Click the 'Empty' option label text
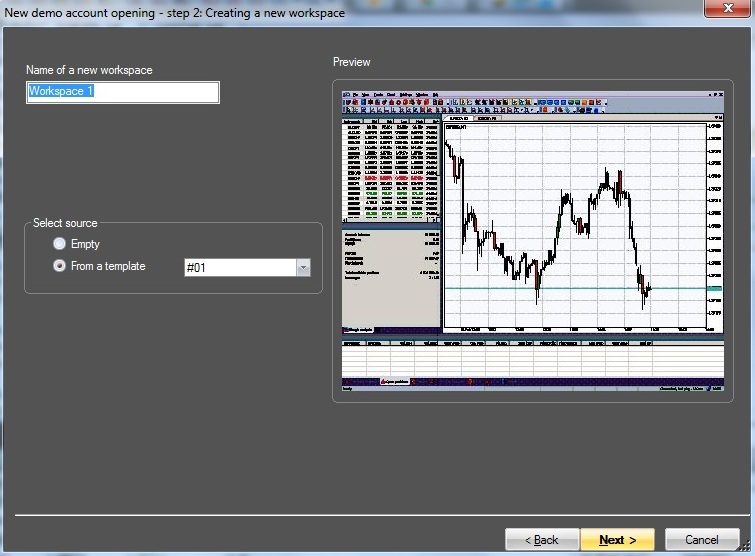The height and width of the screenshot is (556, 755). point(85,244)
